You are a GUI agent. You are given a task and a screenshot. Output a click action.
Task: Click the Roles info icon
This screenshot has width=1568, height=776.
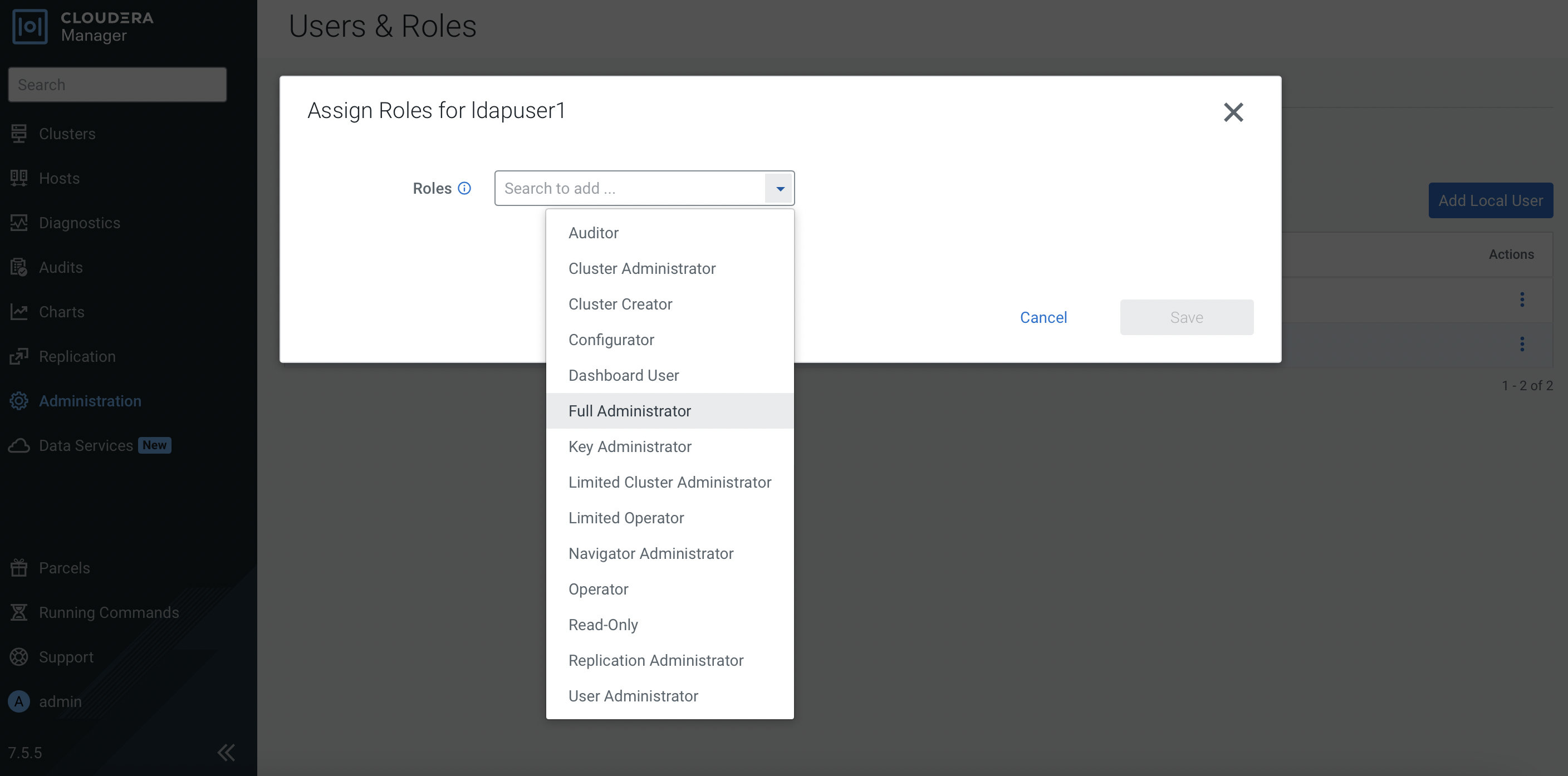[x=464, y=189]
